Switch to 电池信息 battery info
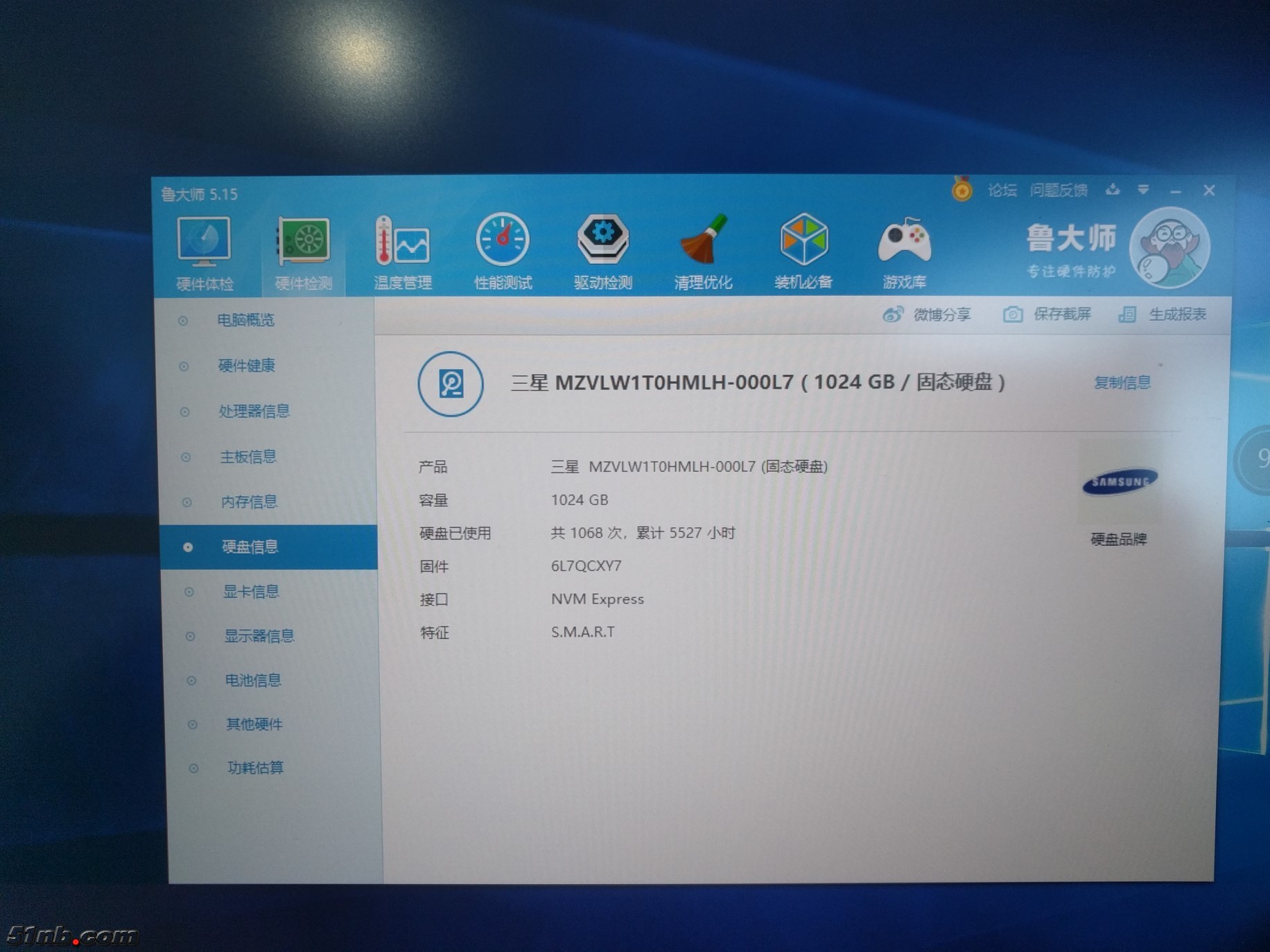 (x=252, y=680)
